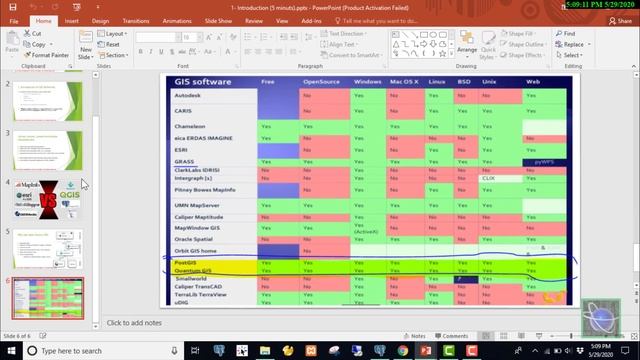
Task: Select the triangle shape in the shapes gallery
Action: tap(396, 44)
